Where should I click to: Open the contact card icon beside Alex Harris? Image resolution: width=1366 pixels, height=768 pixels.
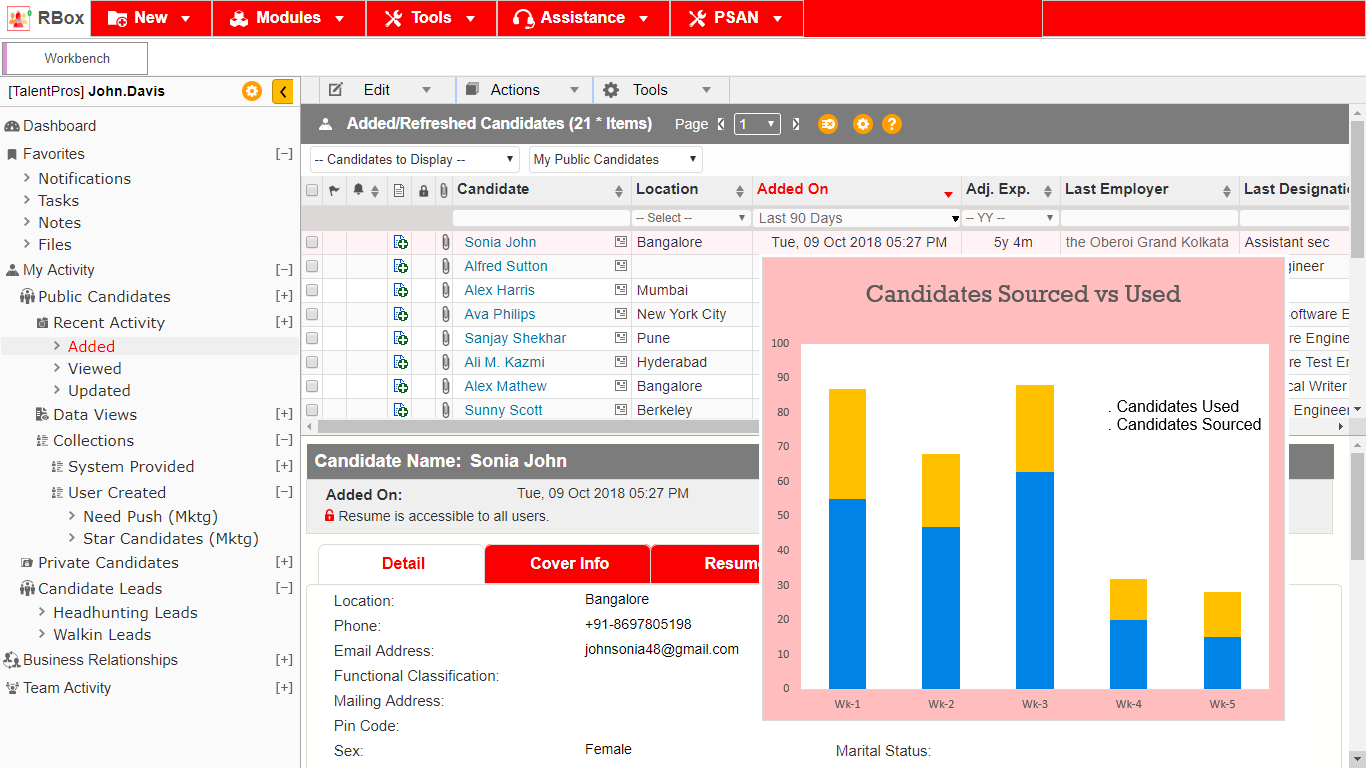pyautogui.click(x=621, y=290)
